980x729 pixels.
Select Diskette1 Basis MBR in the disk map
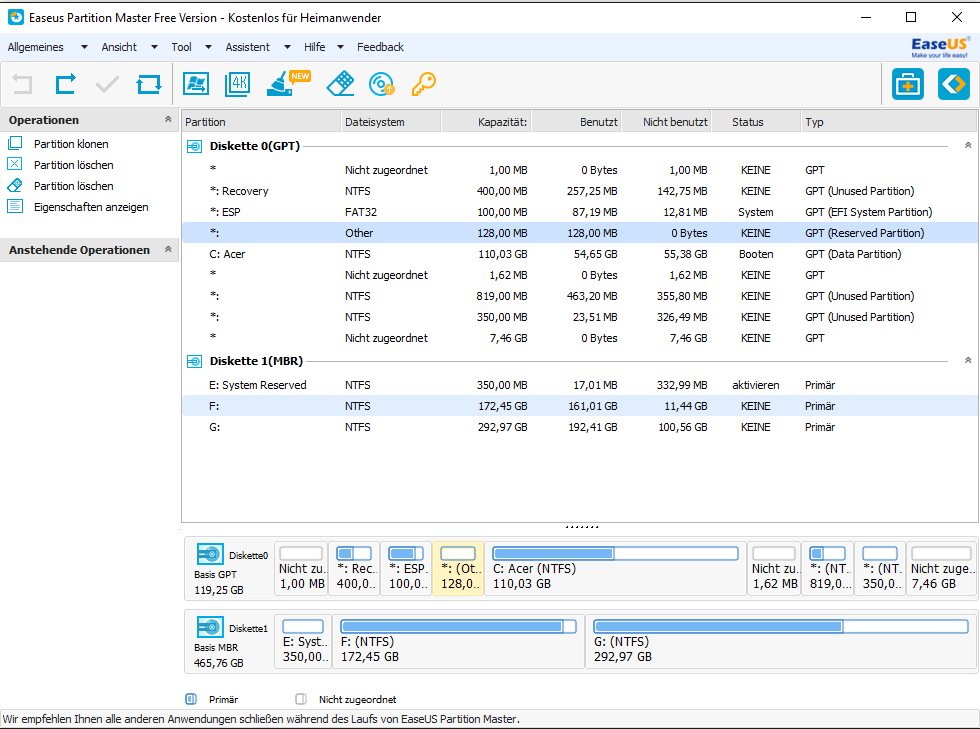(x=229, y=642)
